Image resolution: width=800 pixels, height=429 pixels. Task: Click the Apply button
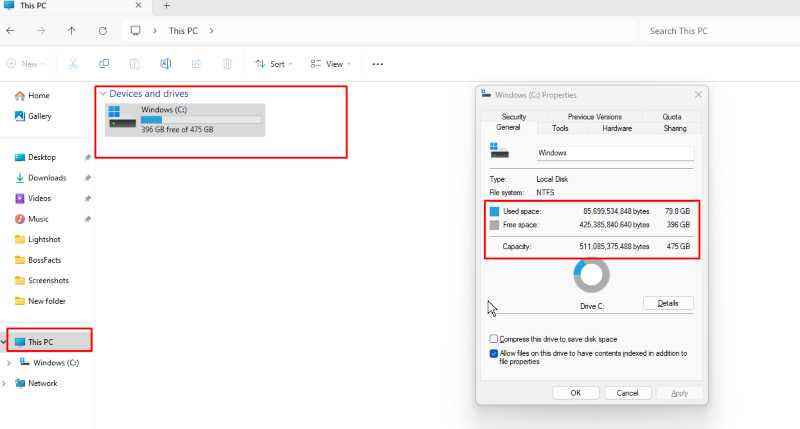coord(679,393)
